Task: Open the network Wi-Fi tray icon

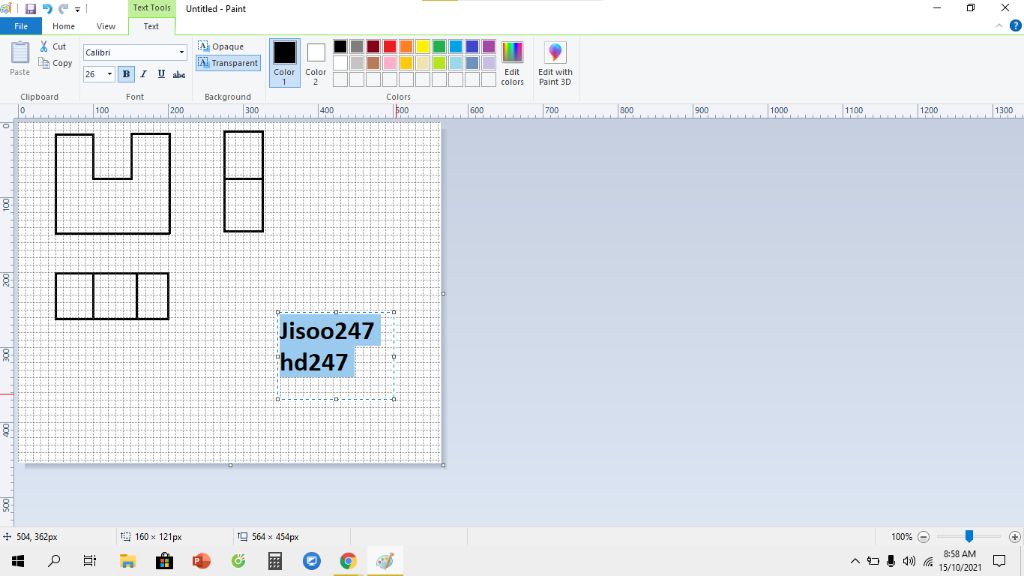Action: click(928, 561)
